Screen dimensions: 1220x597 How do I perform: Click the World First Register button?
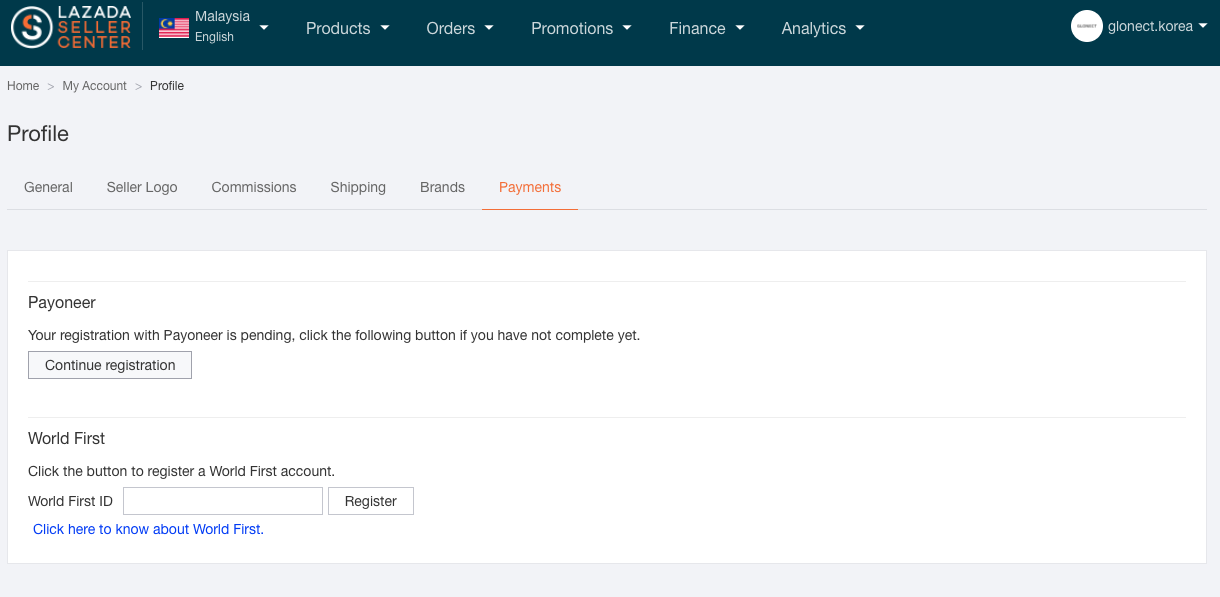coord(371,501)
